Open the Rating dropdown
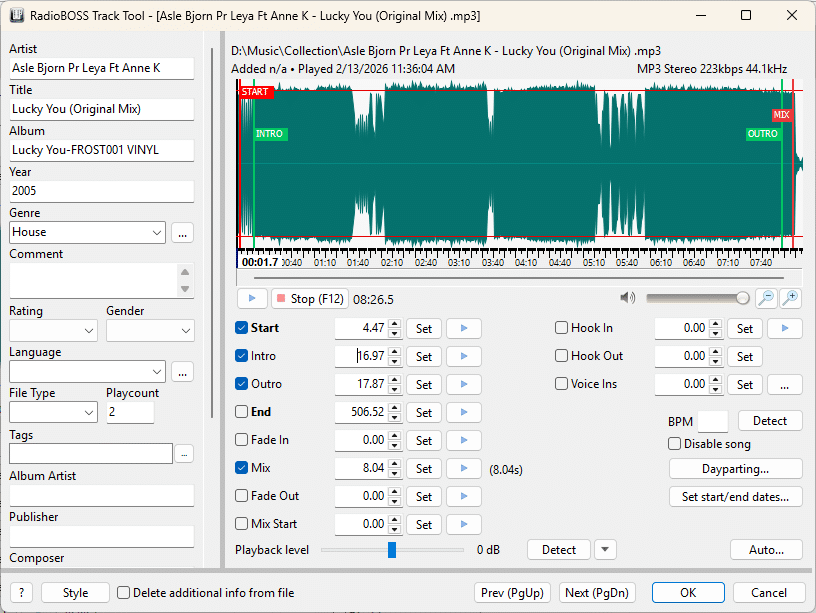The image size is (816, 613). 88,331
